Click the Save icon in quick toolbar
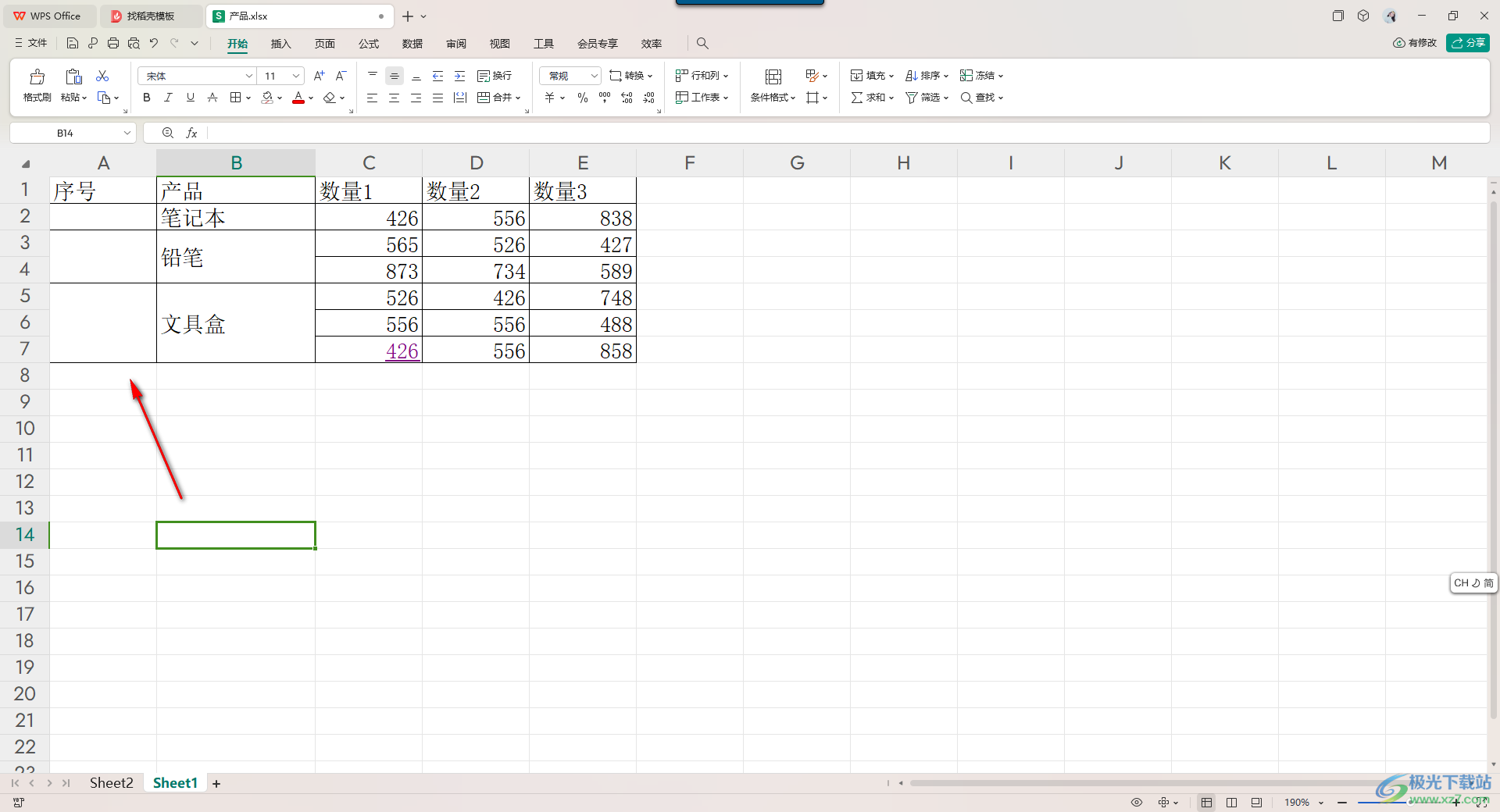Screen dimensions: 1500x812 [73, 43]
